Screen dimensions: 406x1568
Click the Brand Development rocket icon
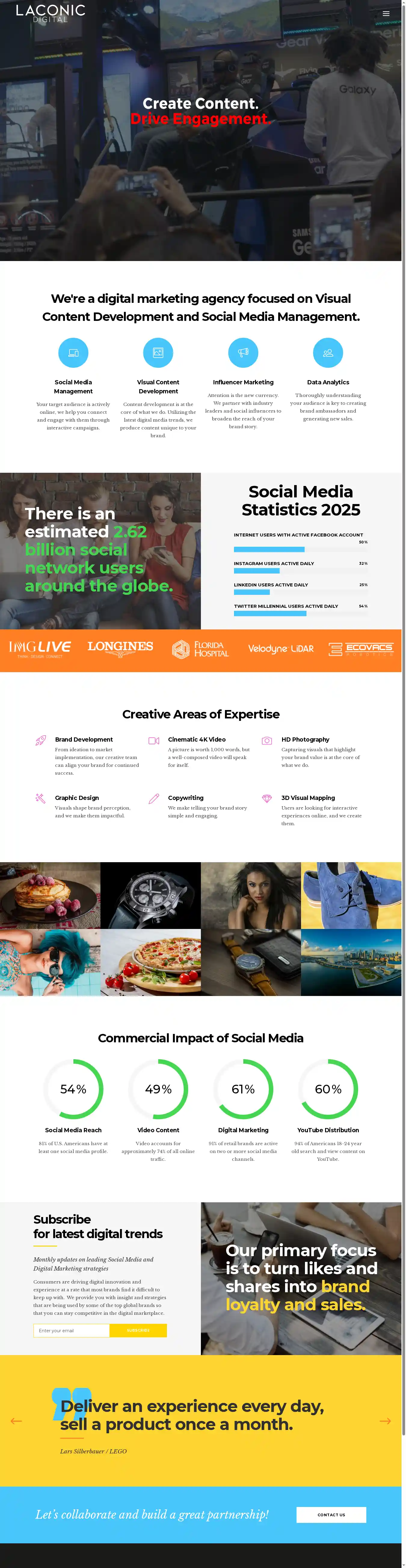(41, 740)
